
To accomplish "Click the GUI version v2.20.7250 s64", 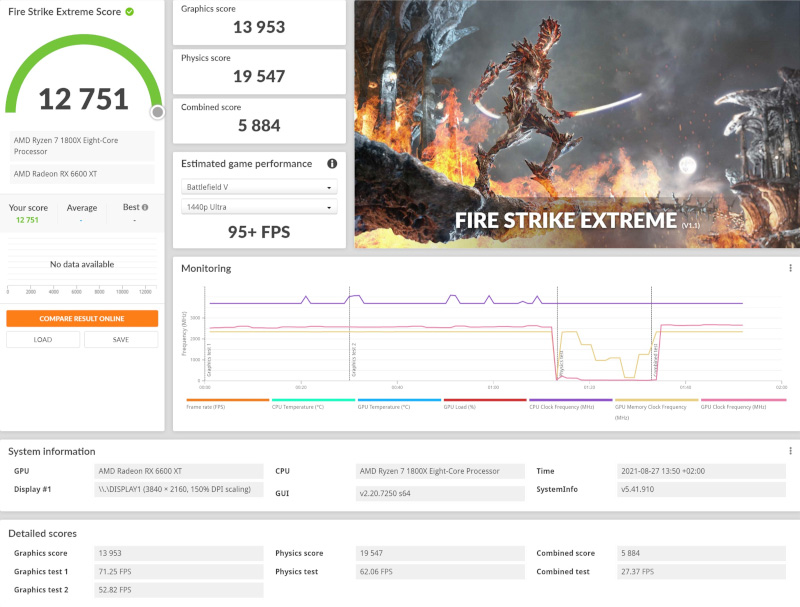I will (440, 493).
